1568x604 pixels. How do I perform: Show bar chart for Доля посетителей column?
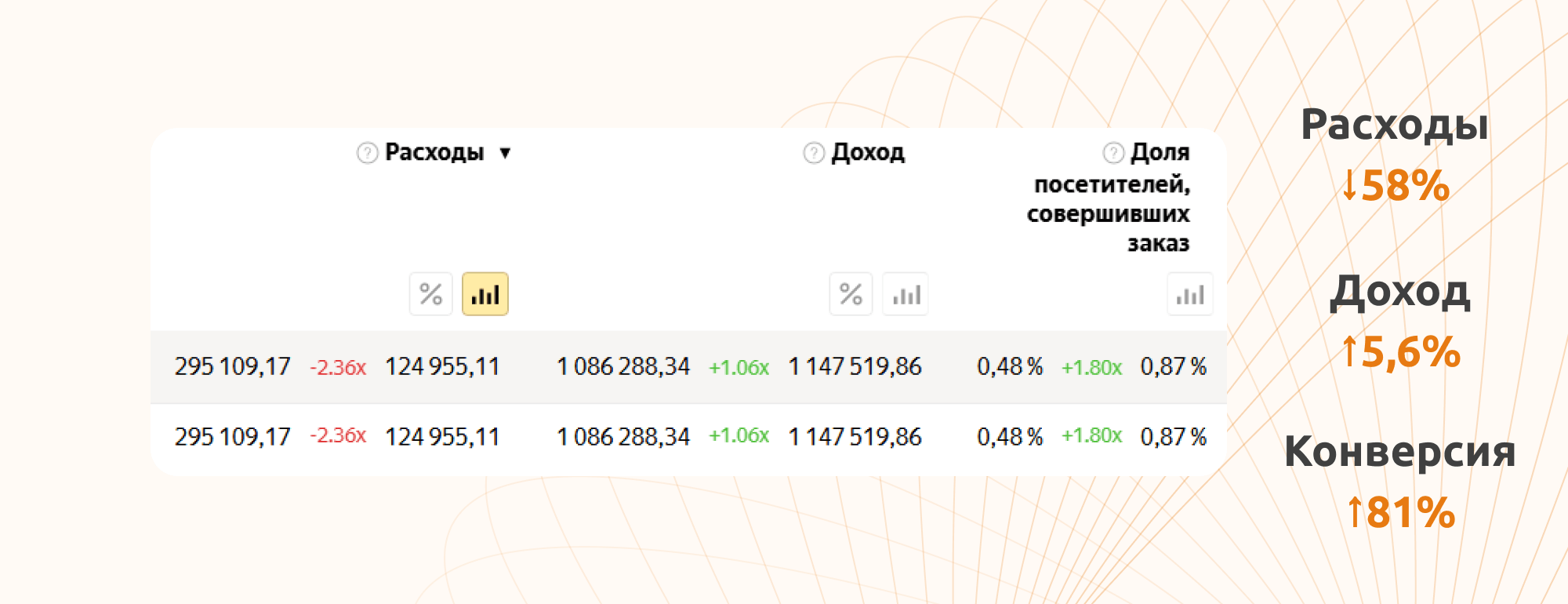(x=1189, y=294)
